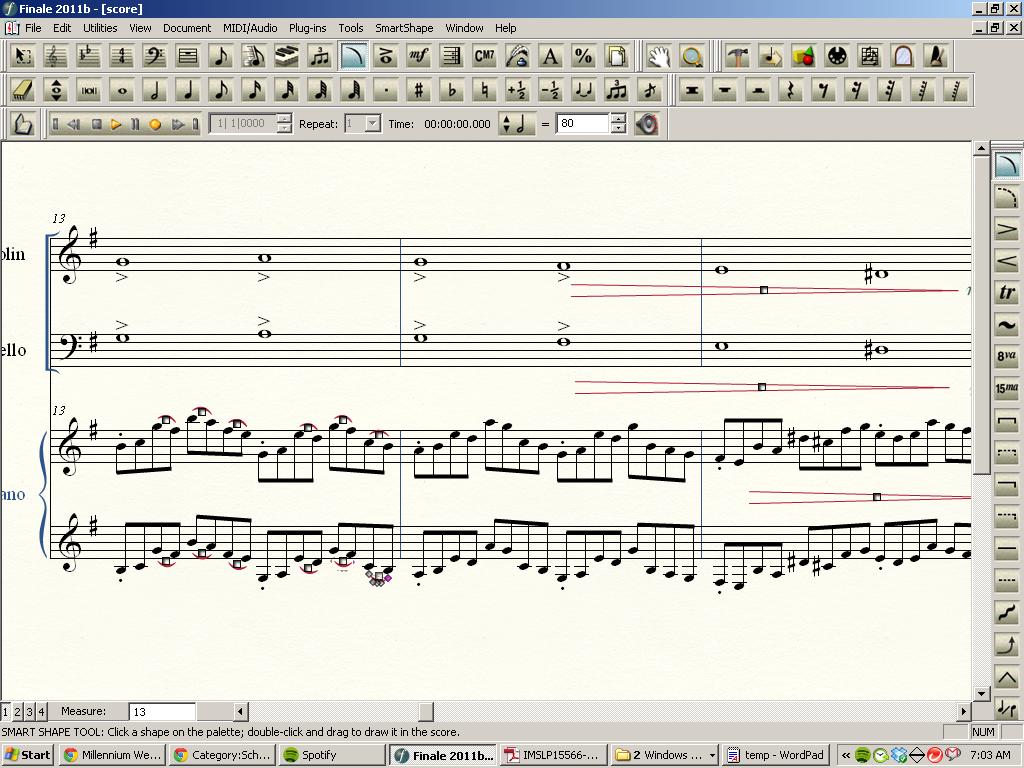Viewport: 1024px width, 768px height.
Task: Open the Repeat dropdown
Action: [372, 123]
